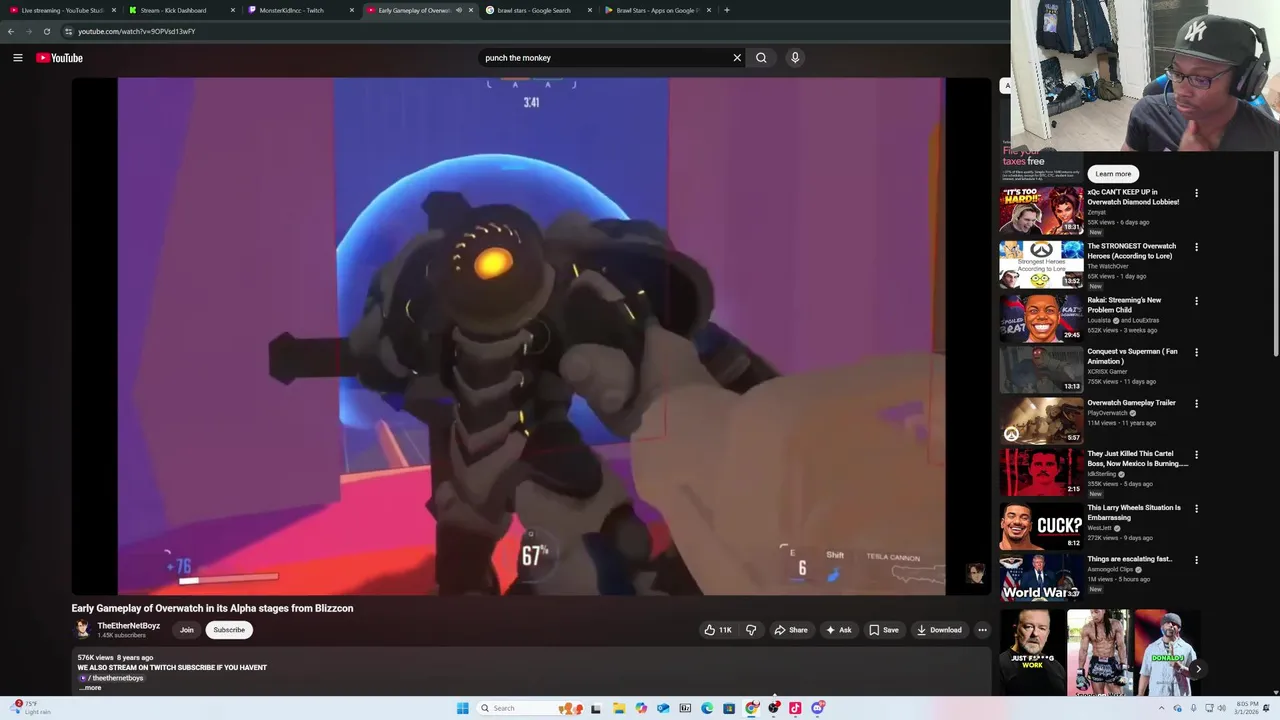
Task: Open options for 'The STRONGEST Overwatch Heroes' video
Action: click(x=1196, y=247)
